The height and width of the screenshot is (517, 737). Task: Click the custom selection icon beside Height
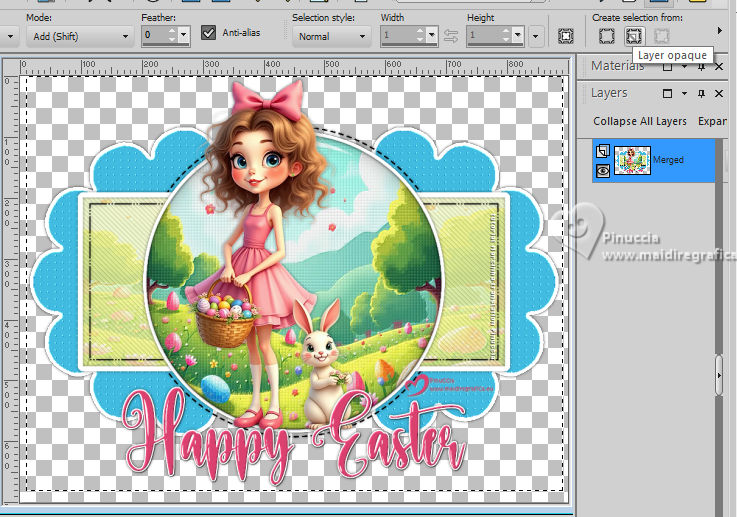pyautogui.click(x=565, y=36)
